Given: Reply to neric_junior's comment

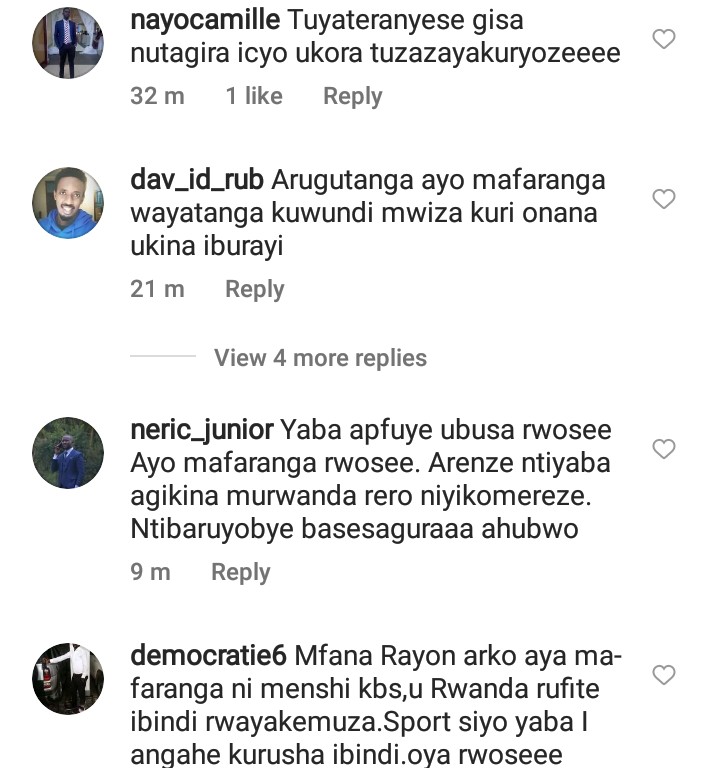Looking at the screenshot, I should click(240, 573).
